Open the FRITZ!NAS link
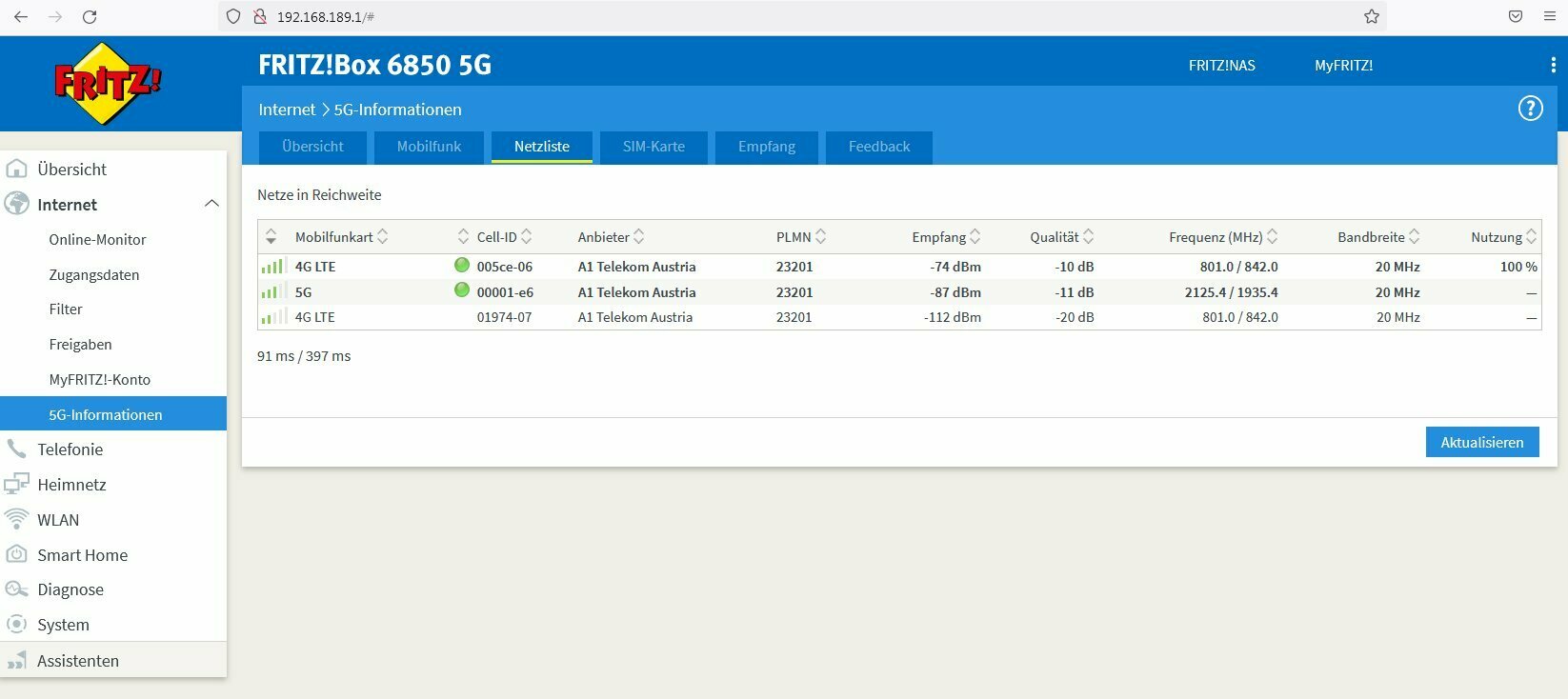Screen dimensions: 1568x699 1221,66
